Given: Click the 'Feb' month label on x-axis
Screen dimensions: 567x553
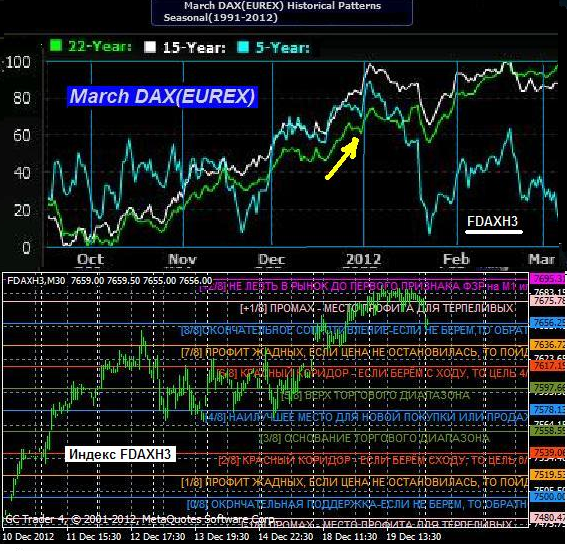Looking at the screenshot, I should 456,259.
